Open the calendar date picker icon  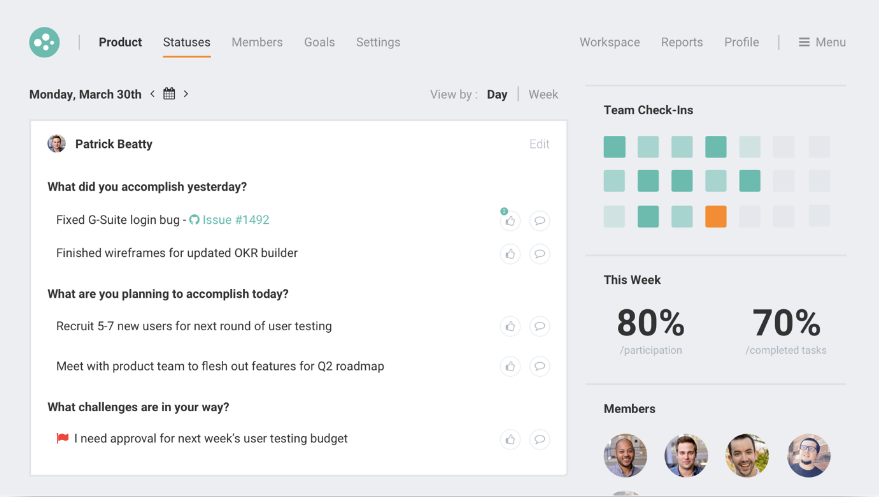(x=169, y=94)
